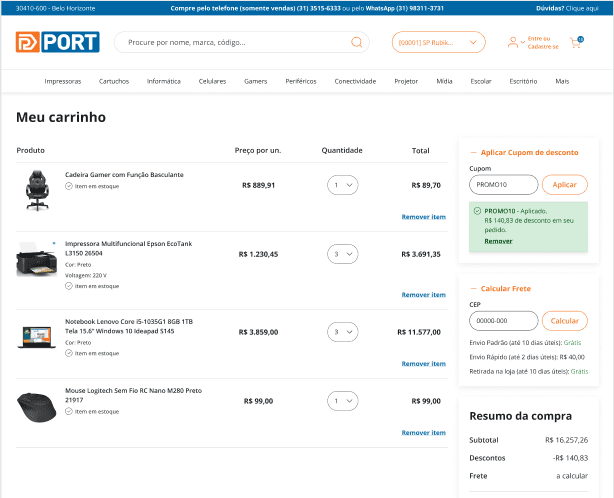This screenshot has width=614, height=498.
Task: Click the Aplicar coupon button
Action: tap(565, 185)
